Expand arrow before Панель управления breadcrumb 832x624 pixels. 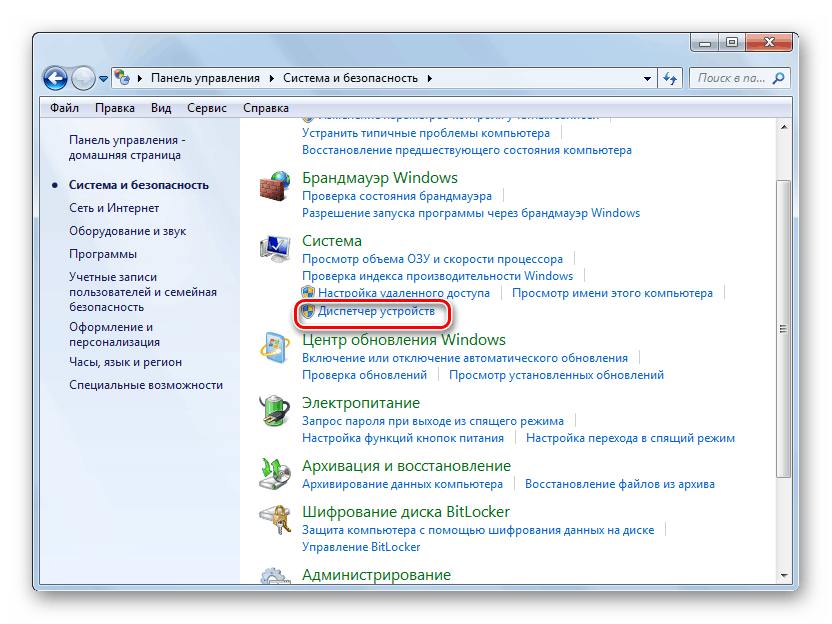click(x=140, y=78)
